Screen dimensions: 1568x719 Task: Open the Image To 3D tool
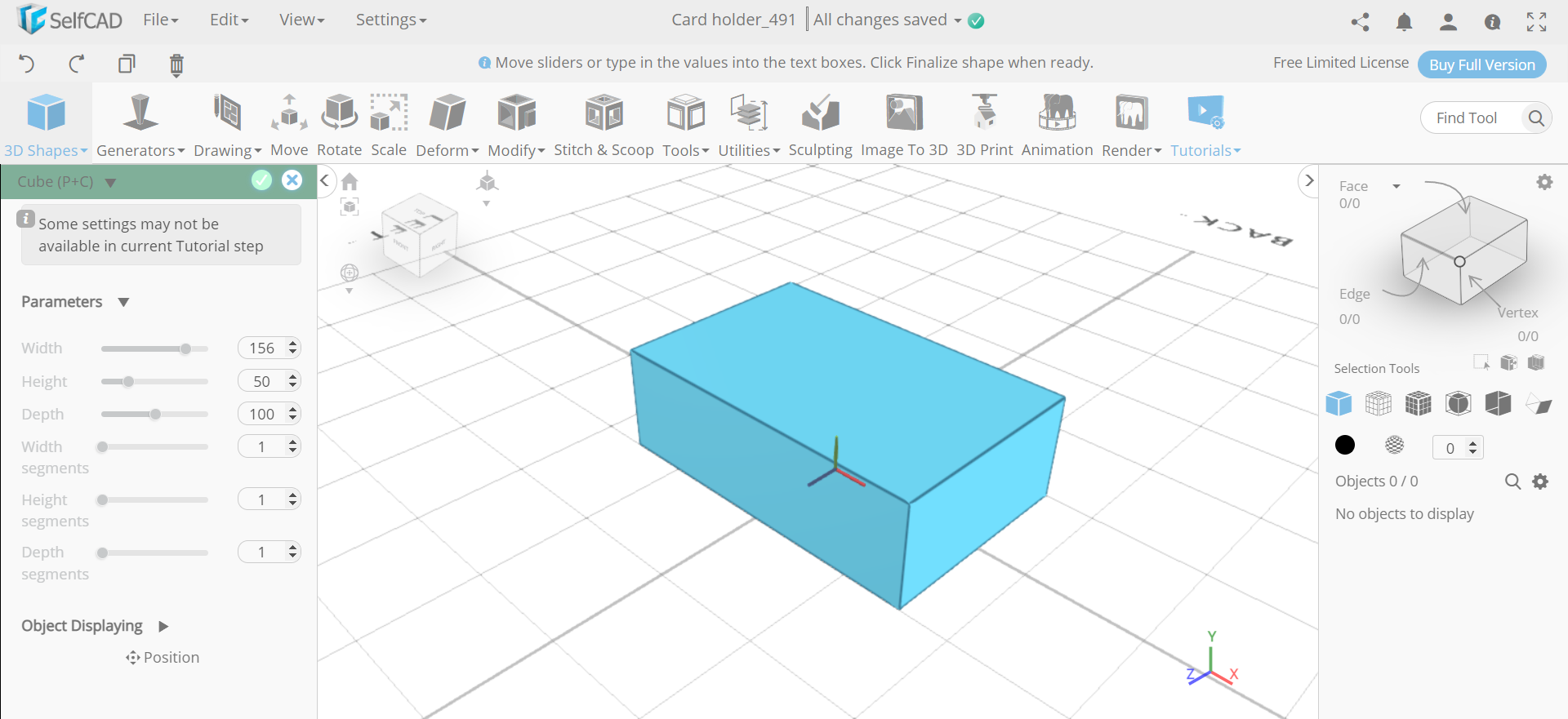point(904,126)
